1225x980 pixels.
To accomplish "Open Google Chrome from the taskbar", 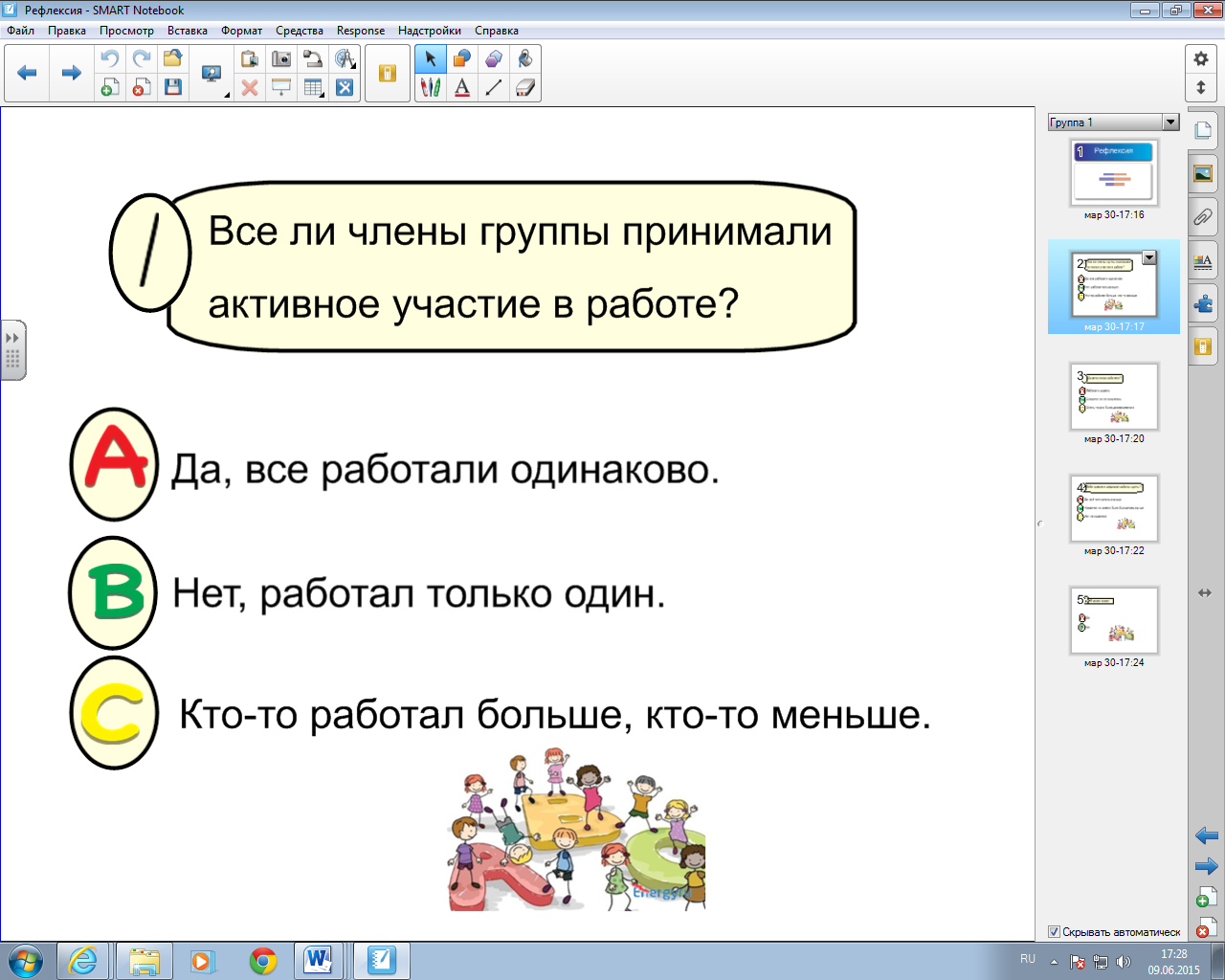I will point(263,961).
